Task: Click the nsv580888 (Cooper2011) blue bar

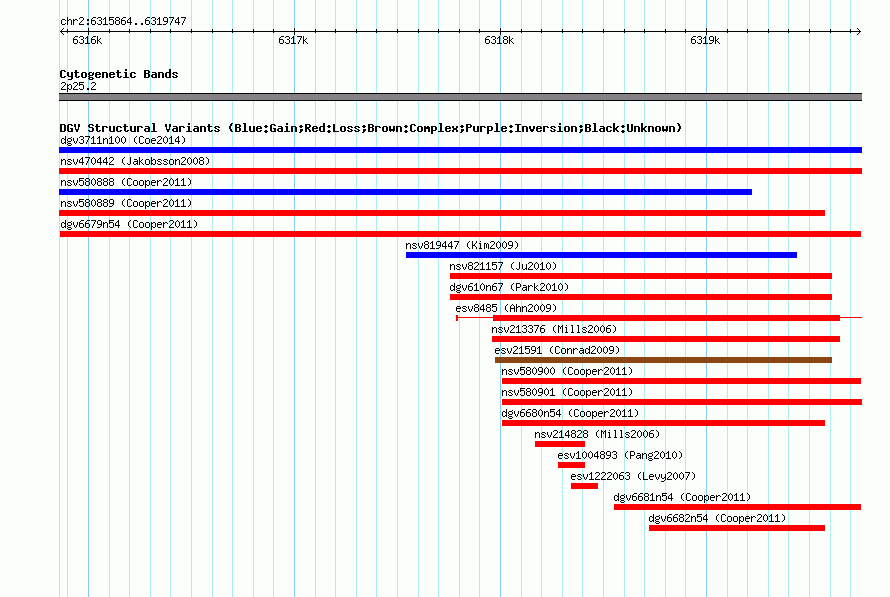Action: pyautogui.click(x=405, y=192)
